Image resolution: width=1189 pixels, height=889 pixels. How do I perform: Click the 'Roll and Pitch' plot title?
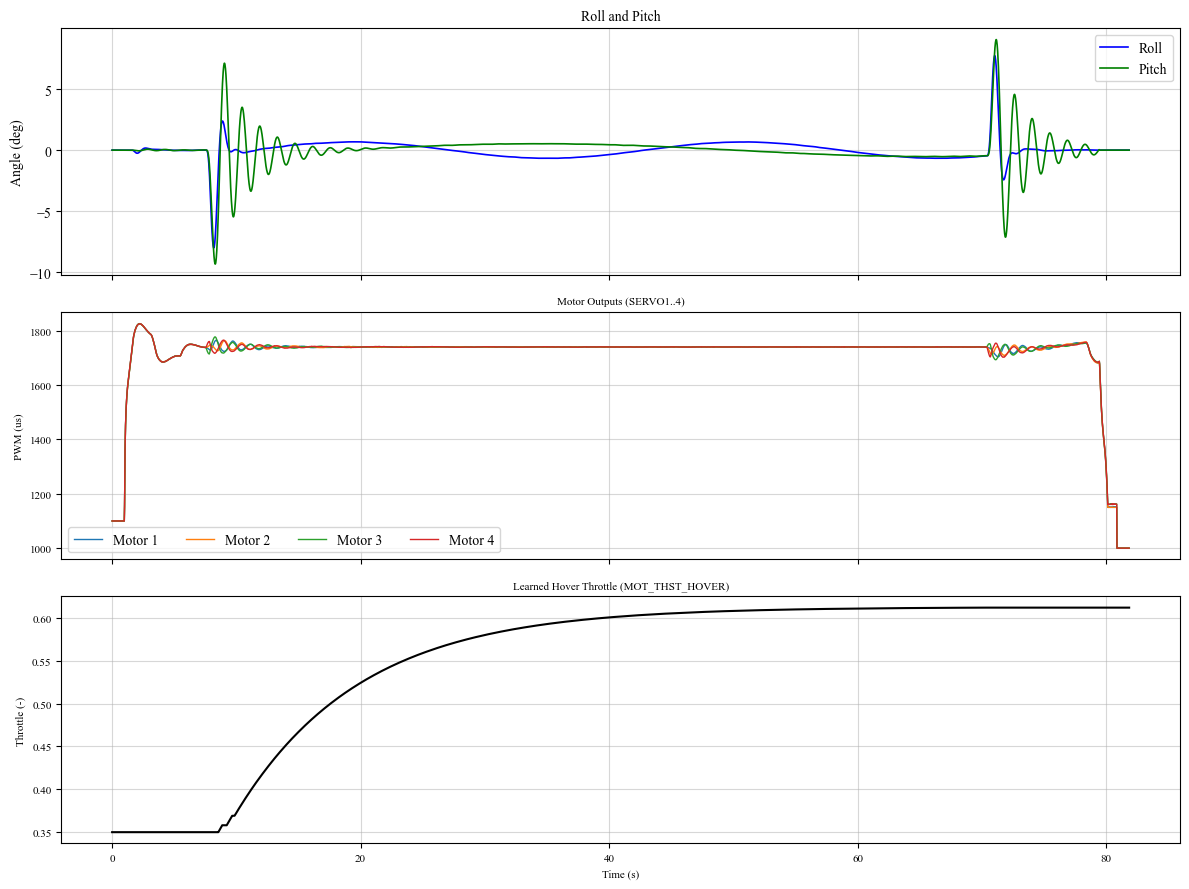(620, 16)
